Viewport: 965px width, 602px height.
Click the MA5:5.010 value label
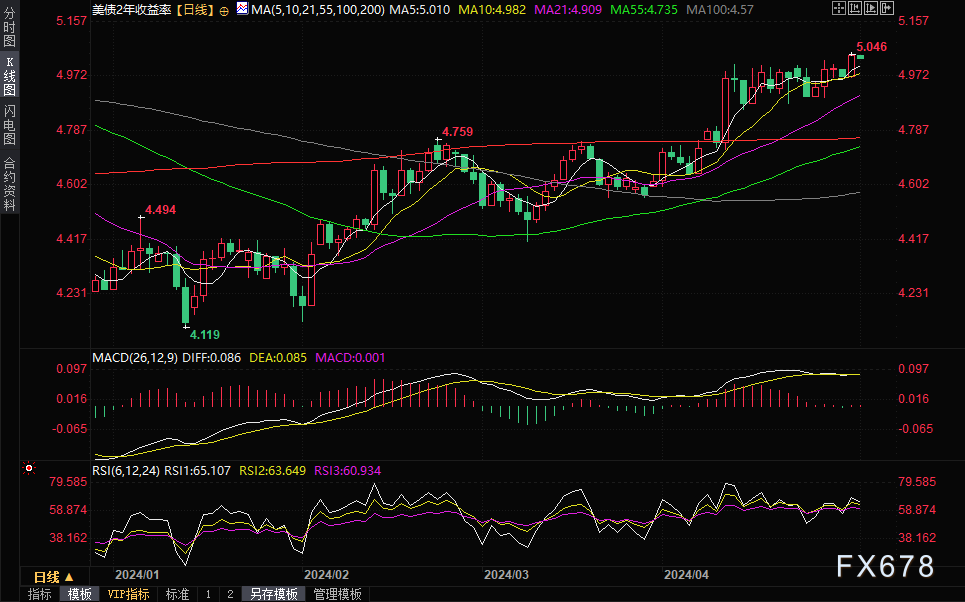(x=420, y=10)
